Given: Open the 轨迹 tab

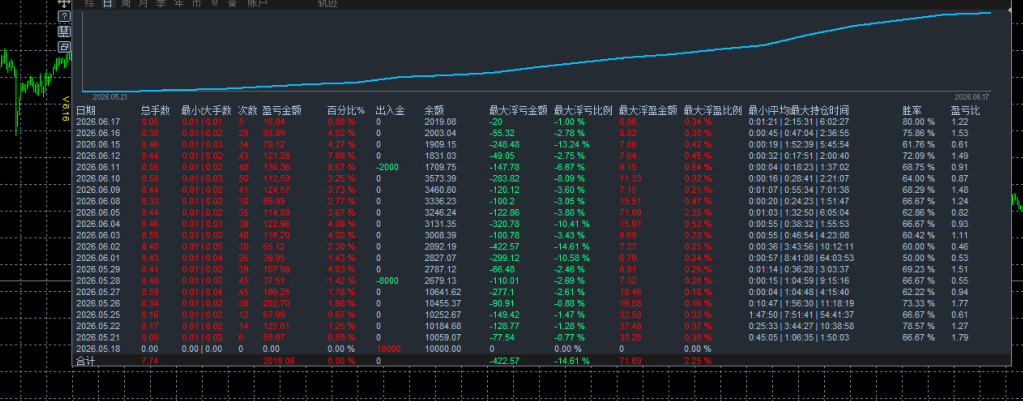Looking at the screenshot, I should [x=328, y=4].
